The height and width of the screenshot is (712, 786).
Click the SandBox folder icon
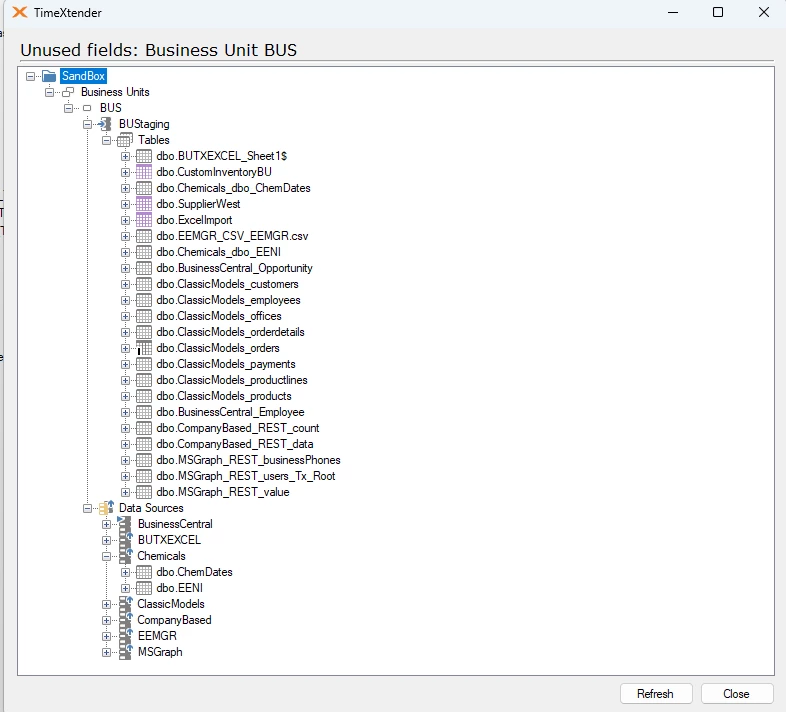[49, 76]
